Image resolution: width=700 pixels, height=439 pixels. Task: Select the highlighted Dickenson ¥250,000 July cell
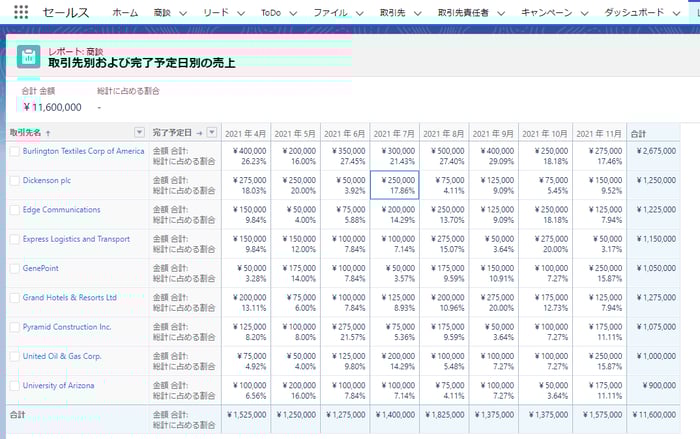(x=395, y=185)
